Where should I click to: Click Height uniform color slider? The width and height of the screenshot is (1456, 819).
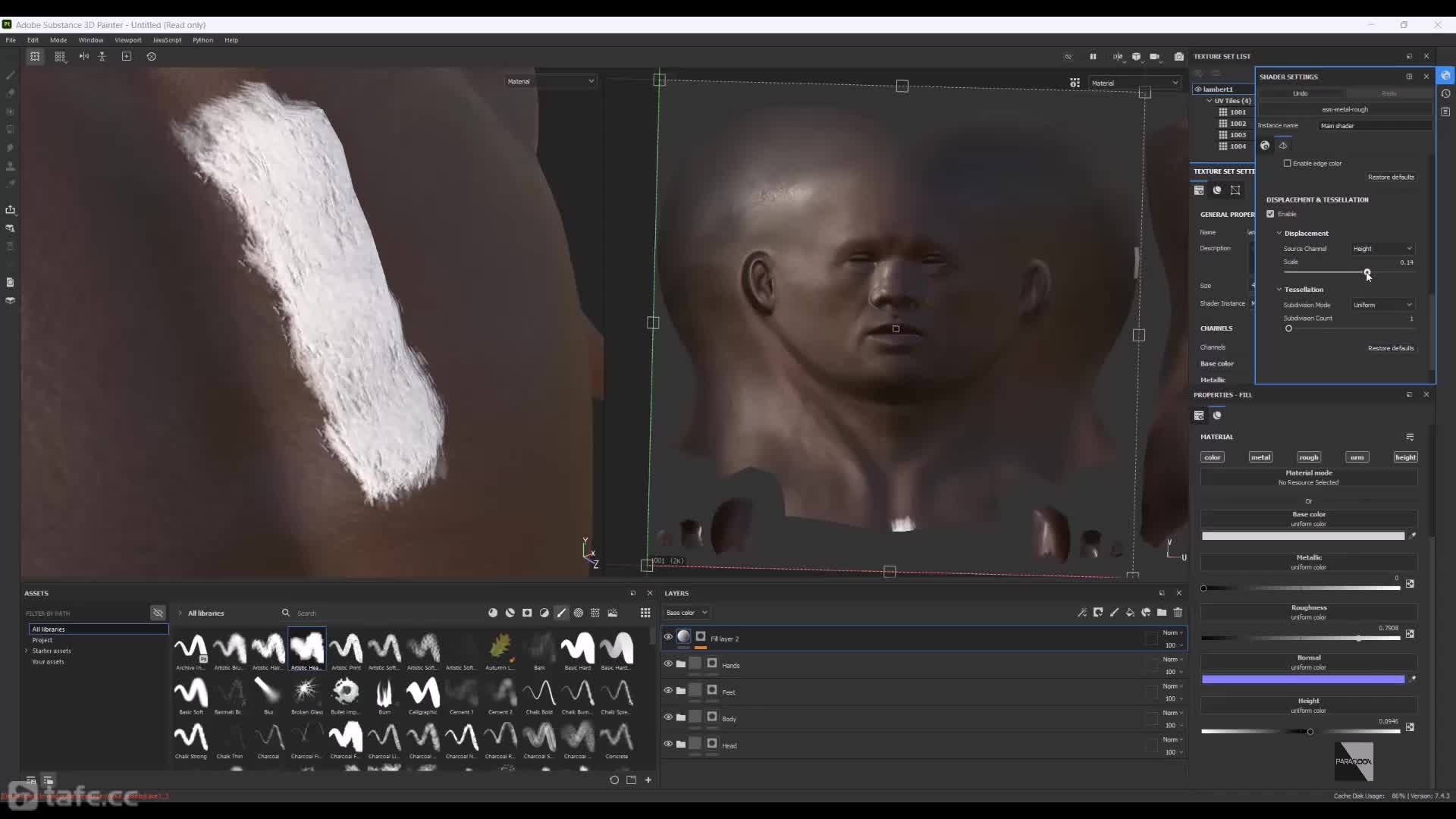tap(1301, 732)
